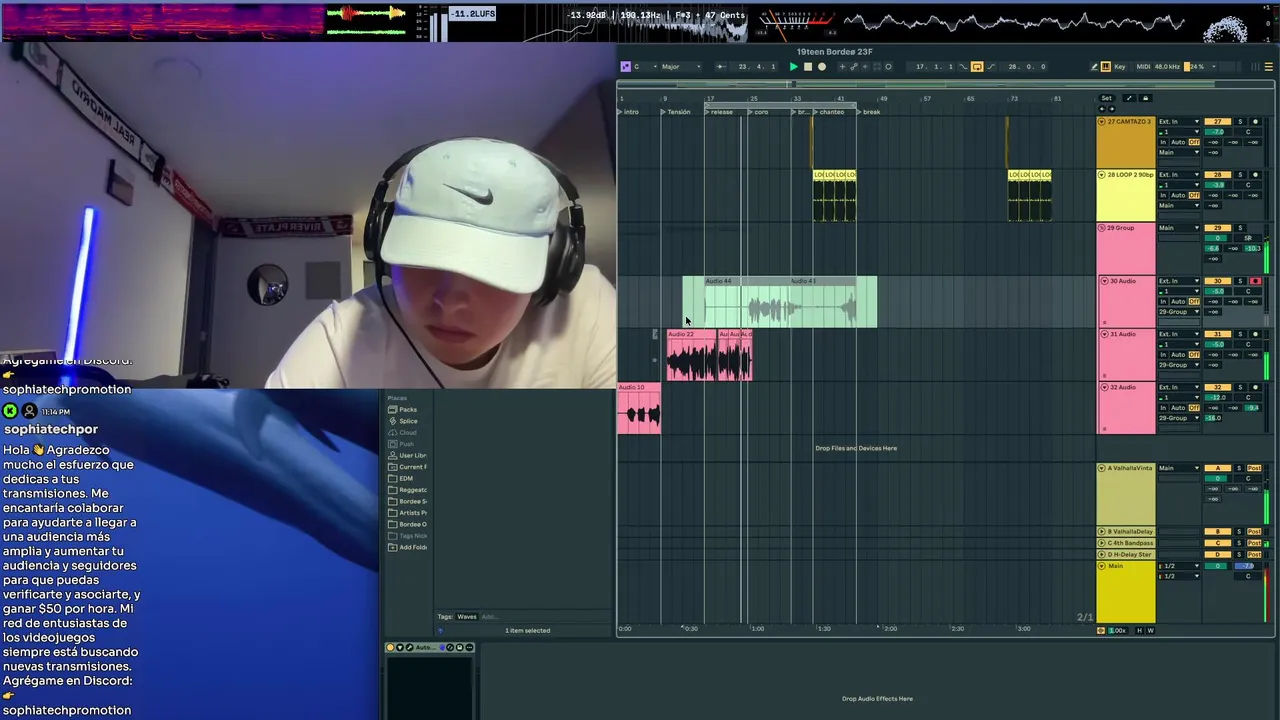Click track 27 volume value -7.0
This screenshot has height=720, width=1280.
(1218, 132)
